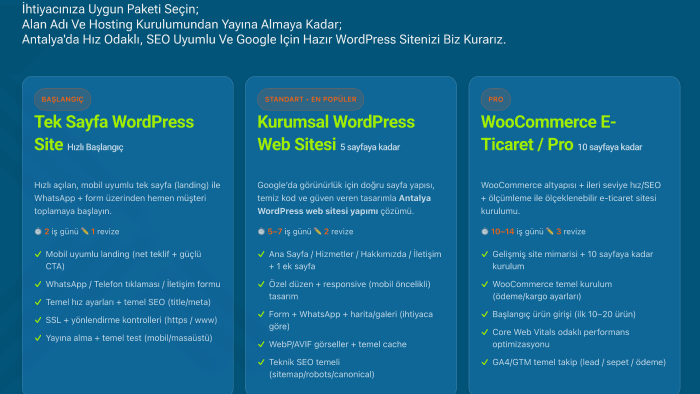The image size is (700, 394).
Task: Click text 'WhatsApp / Telefon tıklaması / İletişim formu'
Action: [x=133, y=284]
